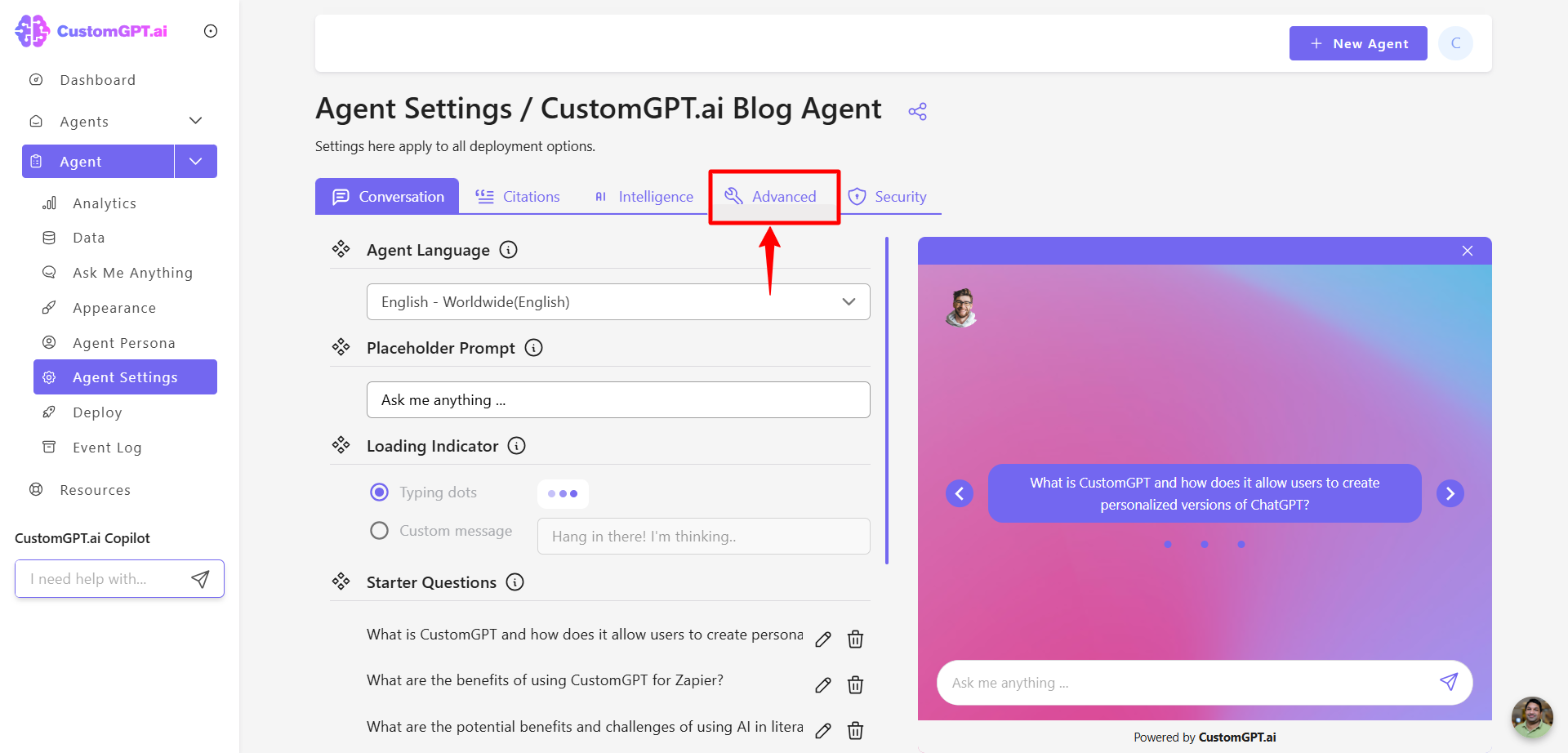The width and height of the screenshot is (1568, 753).
Task: Open the Powered by CustomGPT.ai link
Action: pyautogui.click(x=1205, y=737)
